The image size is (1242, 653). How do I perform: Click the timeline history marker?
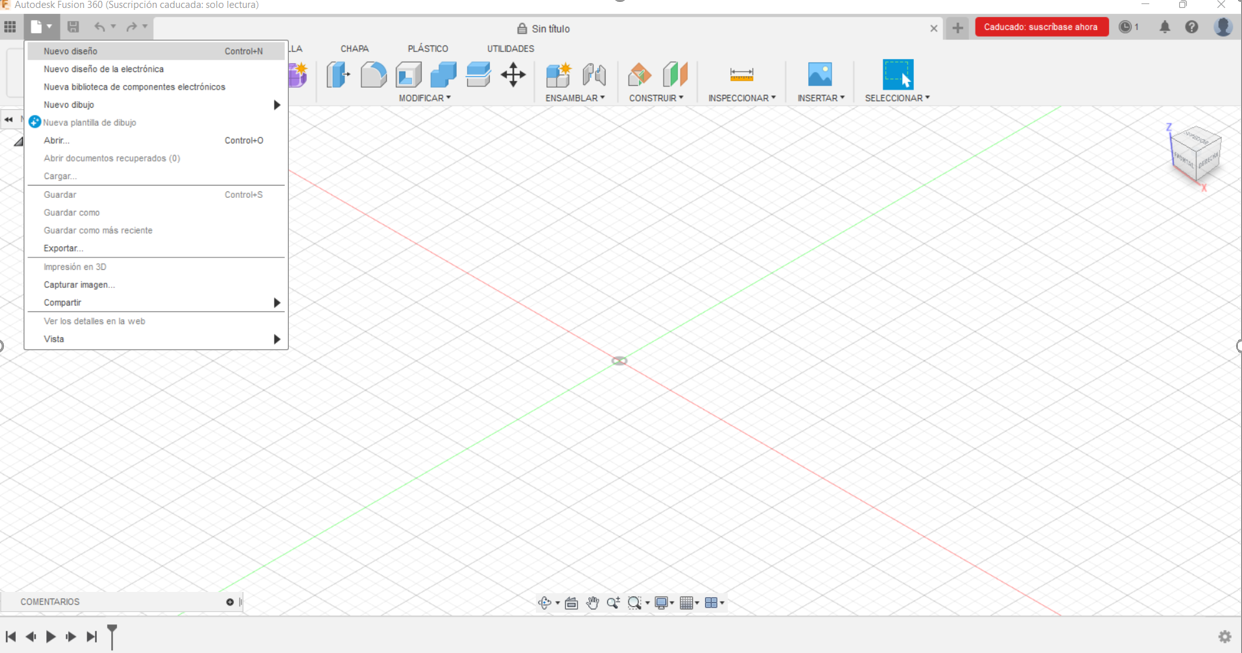[x=112, y=636]
